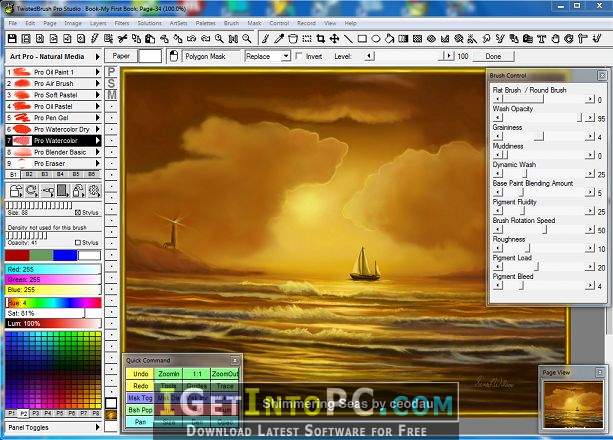This screenshot has width=613, height=440.
Task: Open the Layers menu
Action: pyautogui.click(x=98, y=23)
